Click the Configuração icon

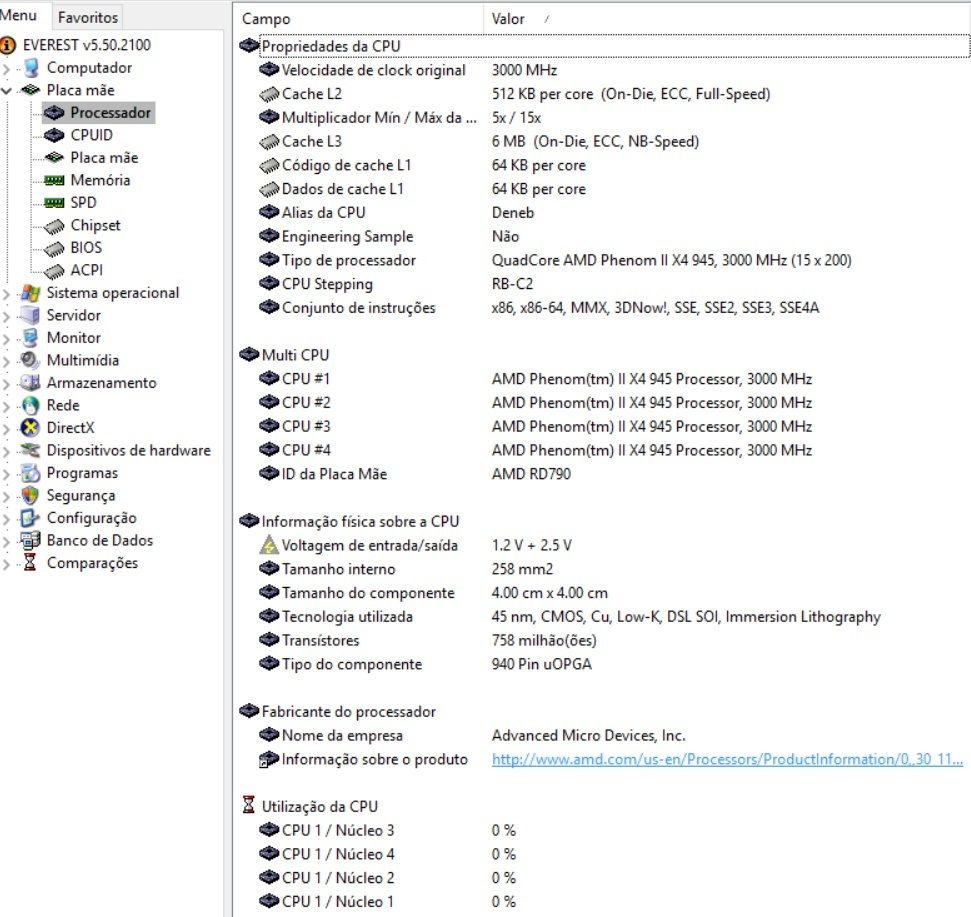(x=30, y=518)
